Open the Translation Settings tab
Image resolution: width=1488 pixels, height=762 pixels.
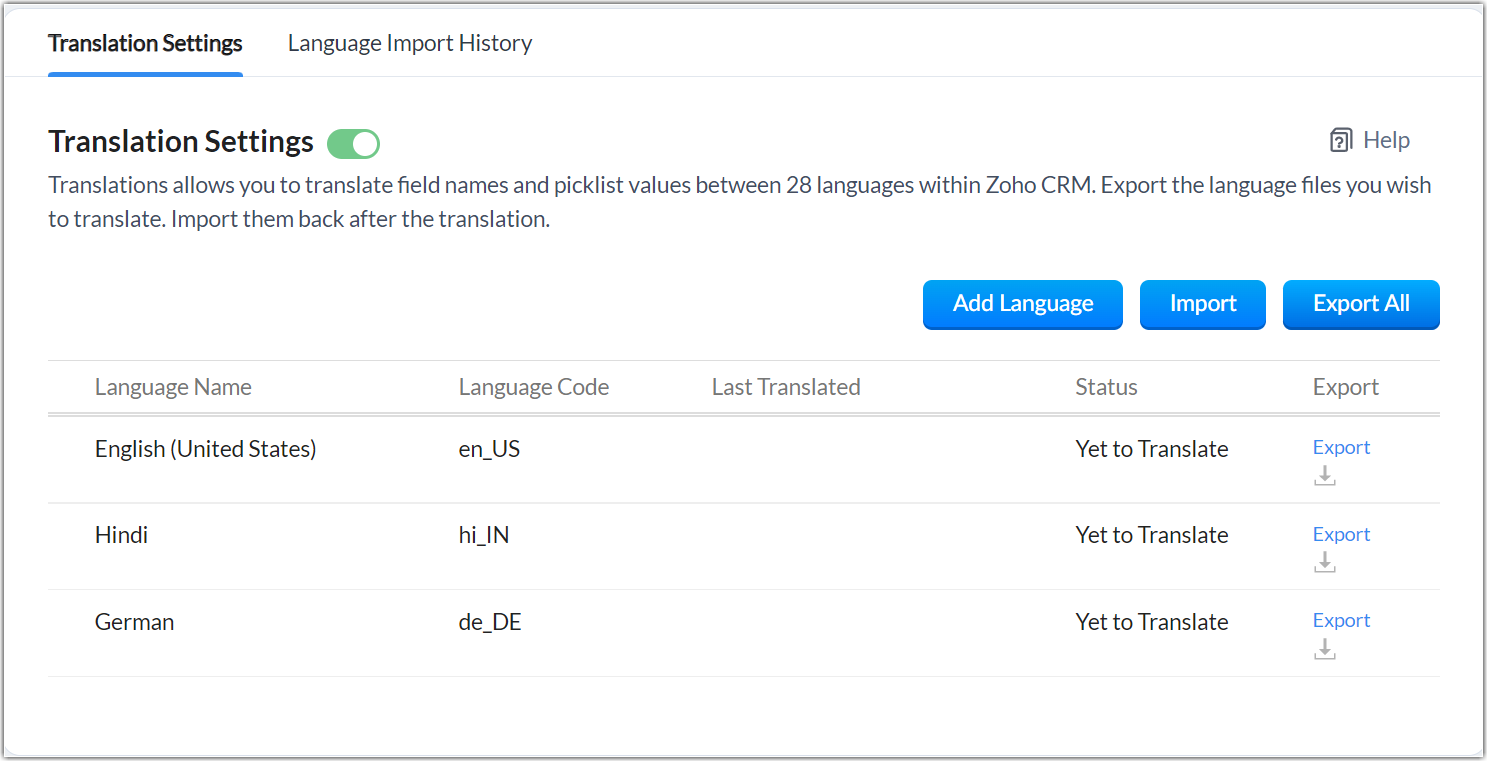[145, 43]
